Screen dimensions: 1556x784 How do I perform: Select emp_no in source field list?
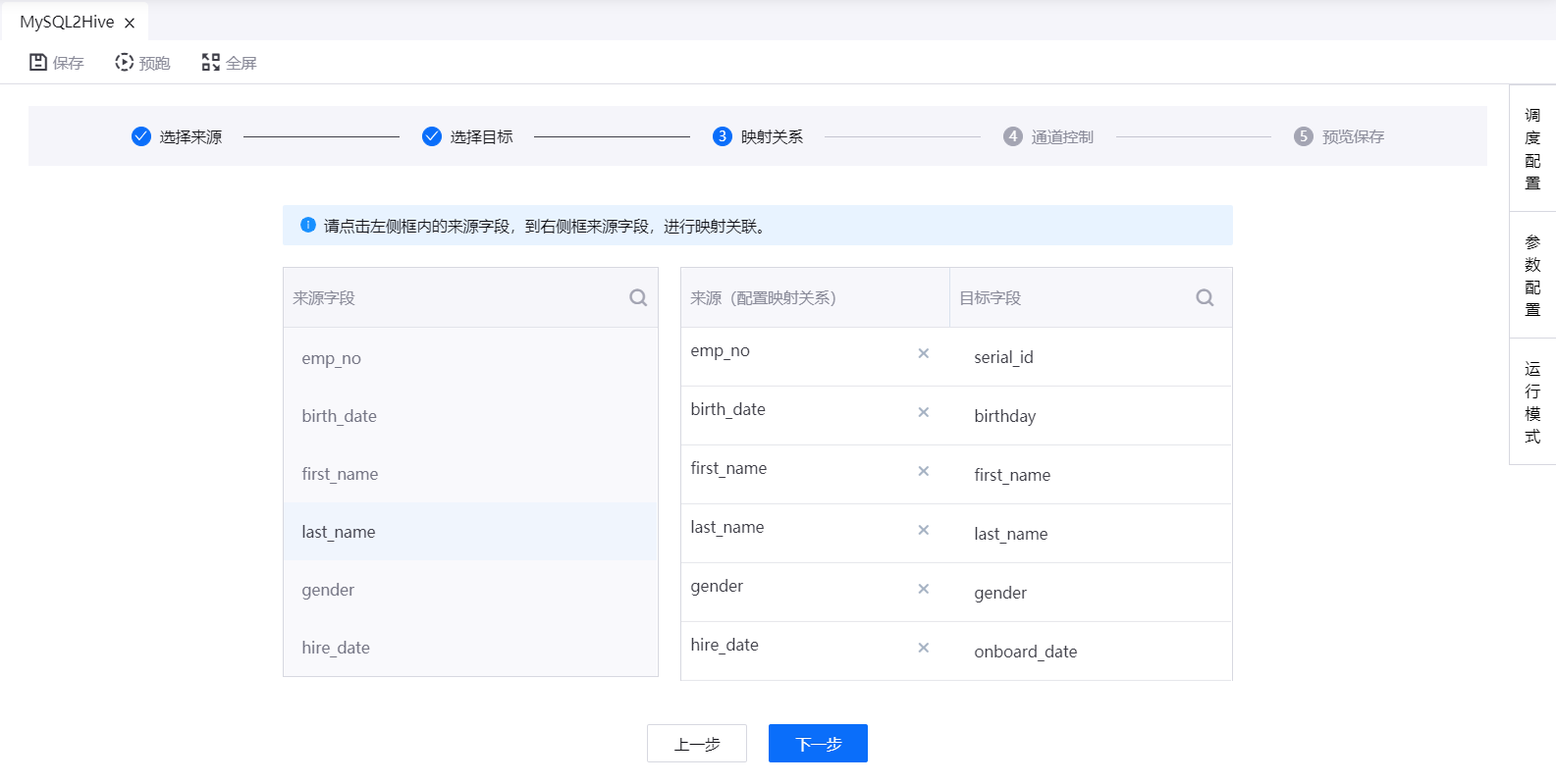470,358
